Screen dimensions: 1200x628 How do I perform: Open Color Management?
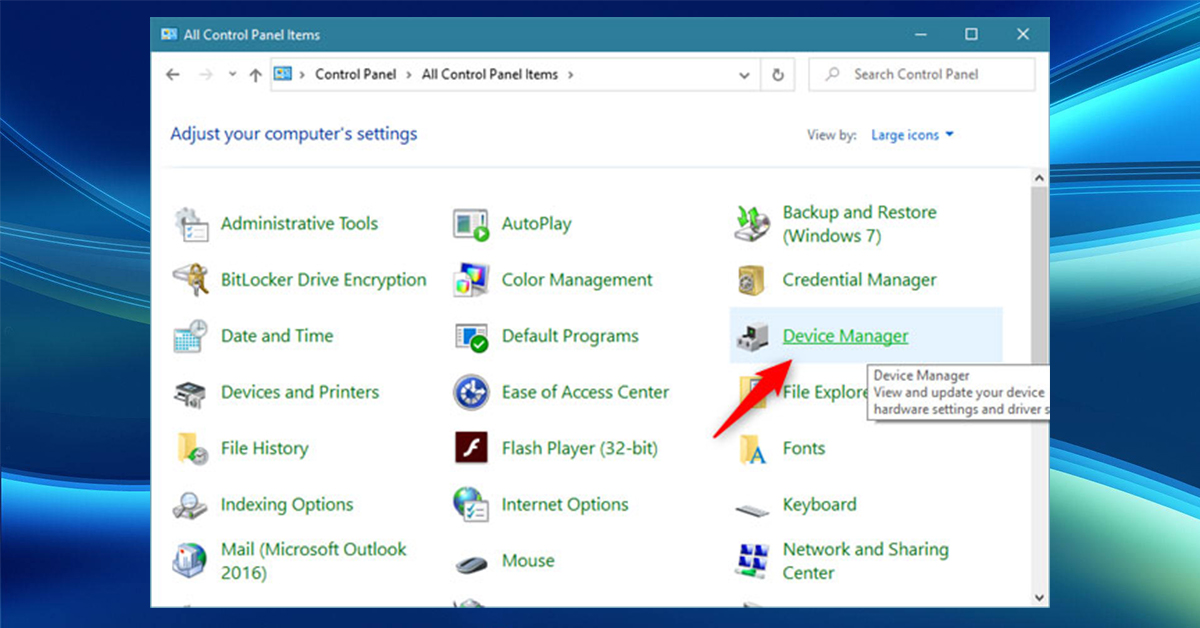point(576,280)
